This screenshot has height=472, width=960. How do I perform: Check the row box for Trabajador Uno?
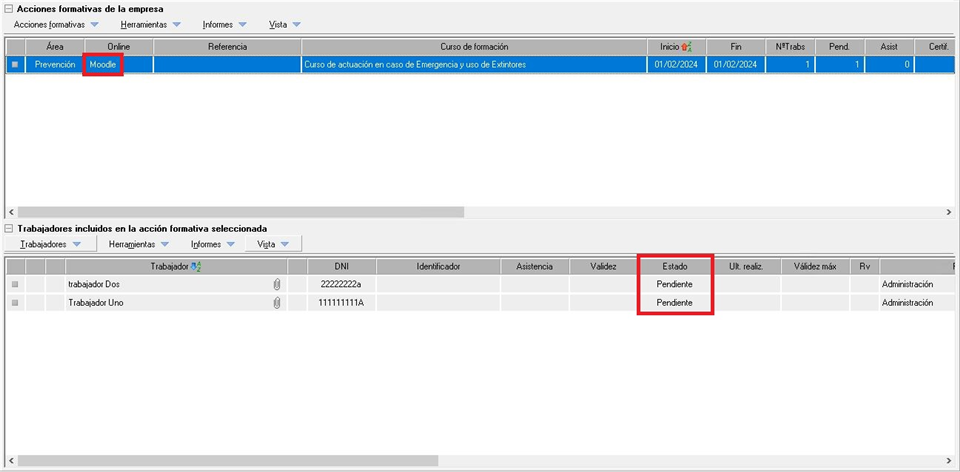15,303
